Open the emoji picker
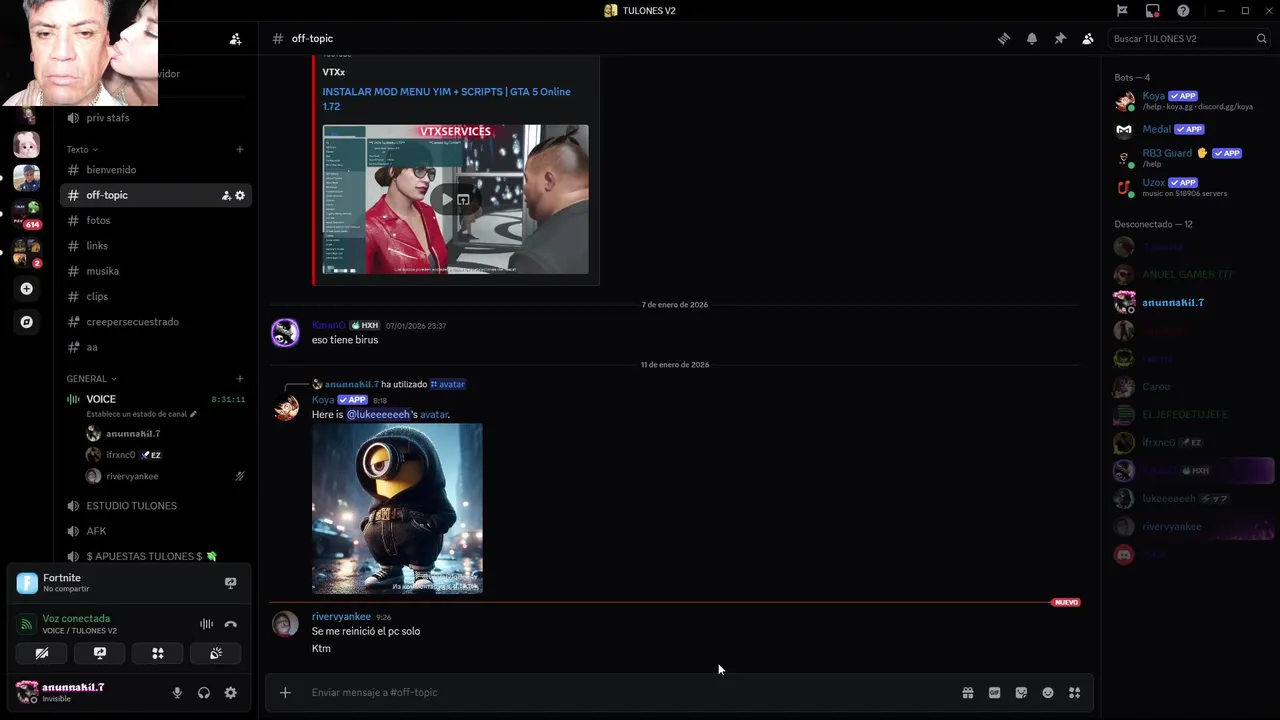Screen dimensions: 1280x720 click(1048, 693)
